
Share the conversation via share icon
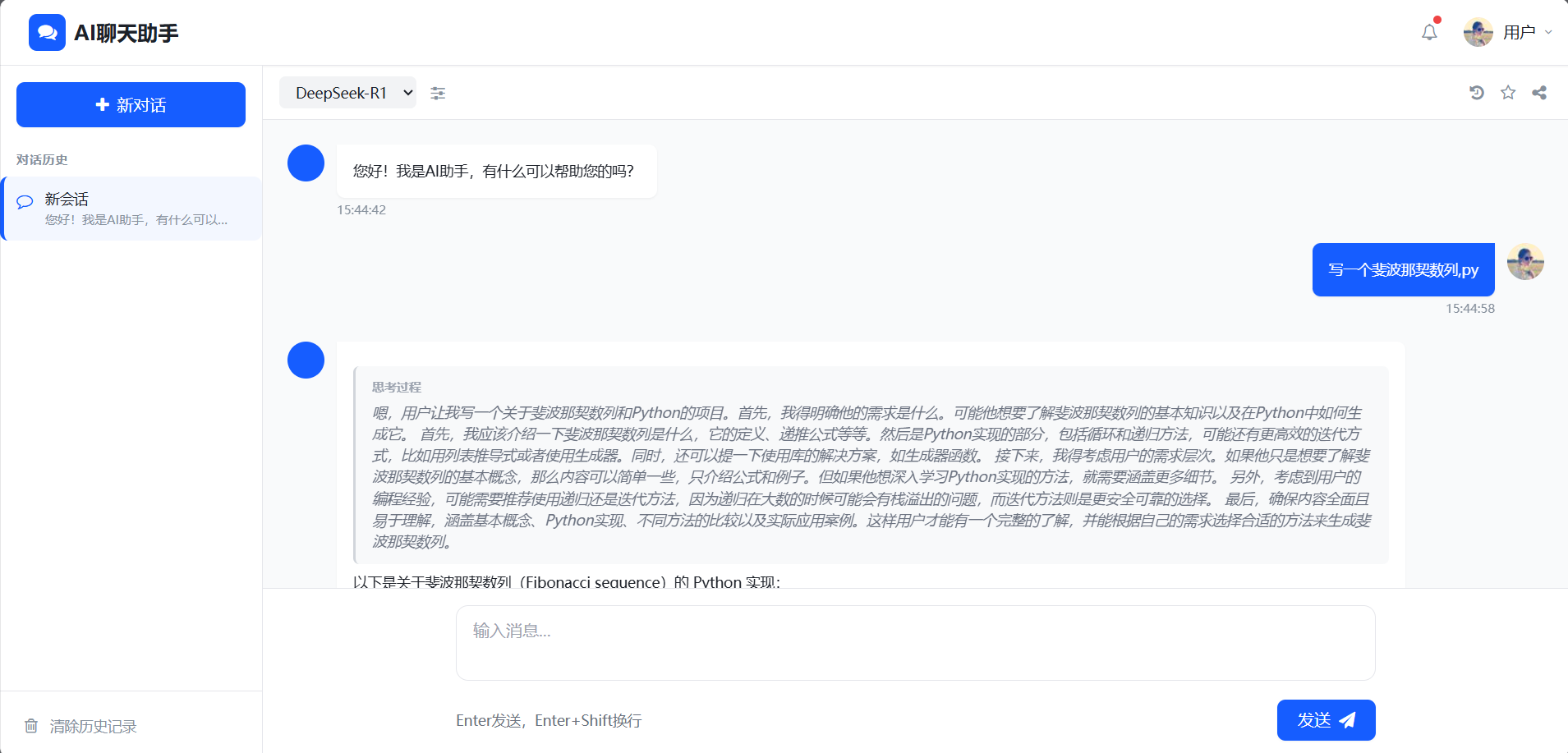pos(1539,93)
